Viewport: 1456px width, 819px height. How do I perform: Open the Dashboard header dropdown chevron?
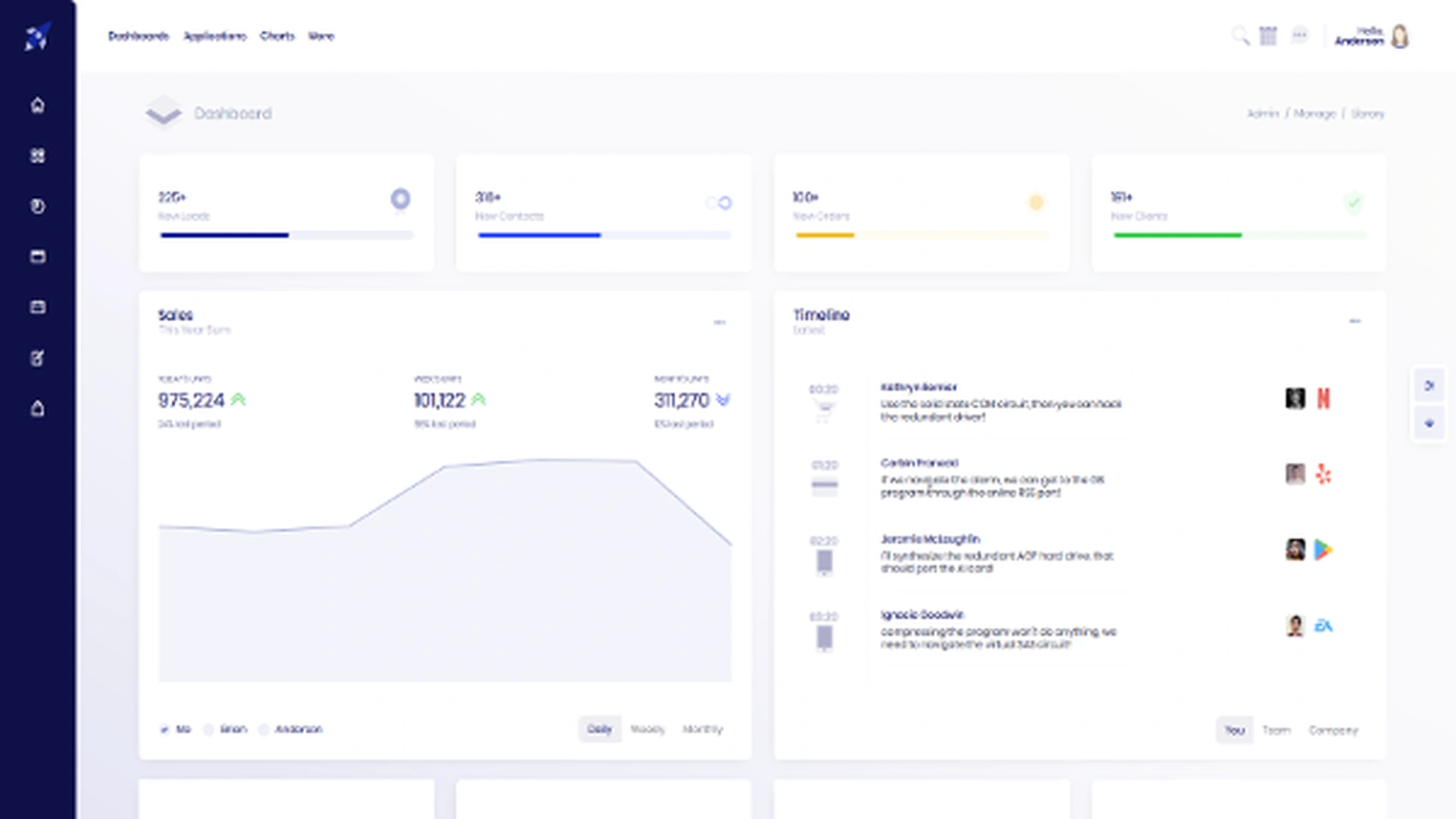click(x=164, y=114)
